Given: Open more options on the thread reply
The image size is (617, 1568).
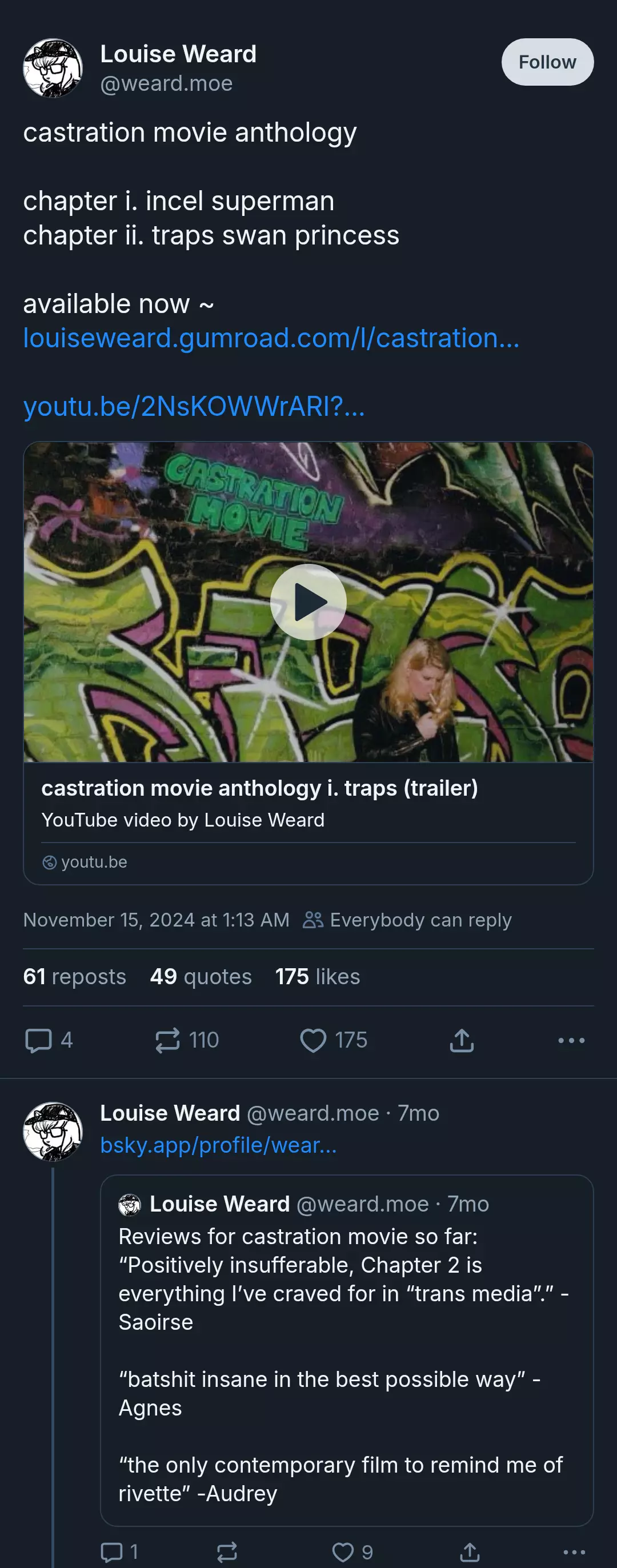Looking at the screenshot, I should [574, 1551].
